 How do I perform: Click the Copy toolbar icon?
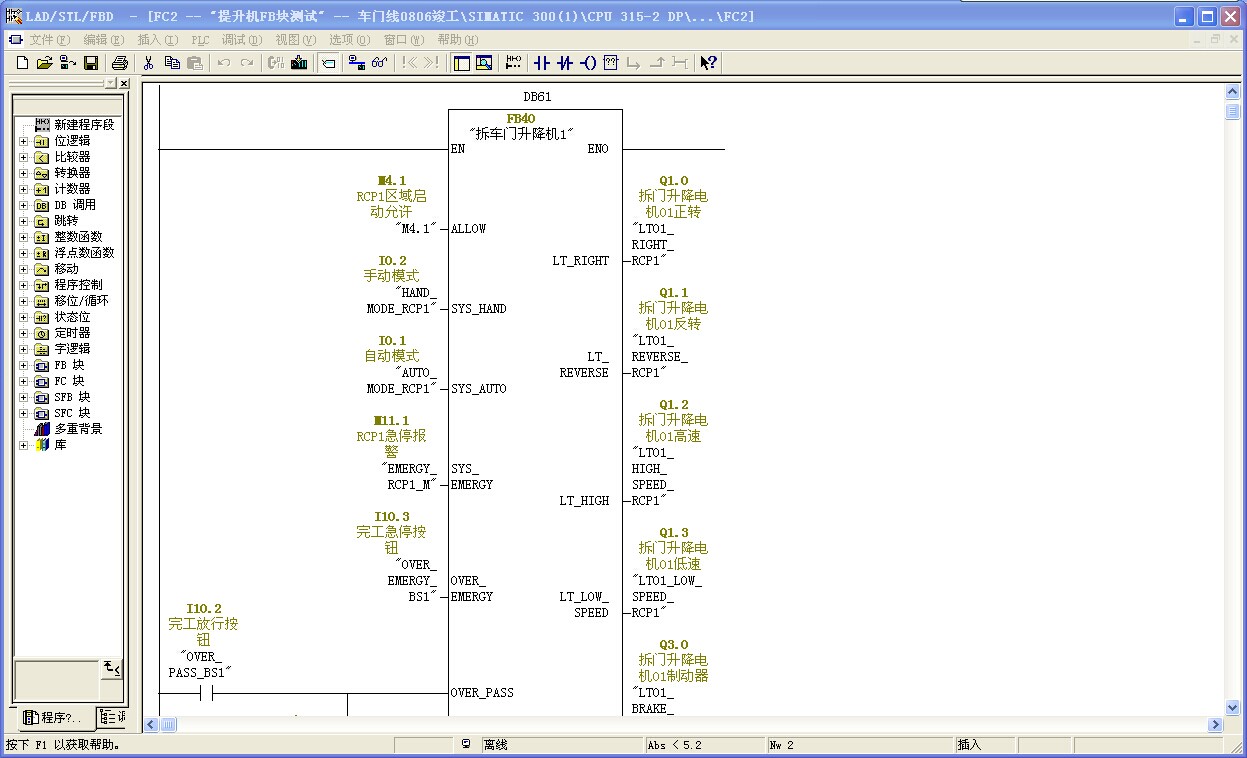coord(172,63)
